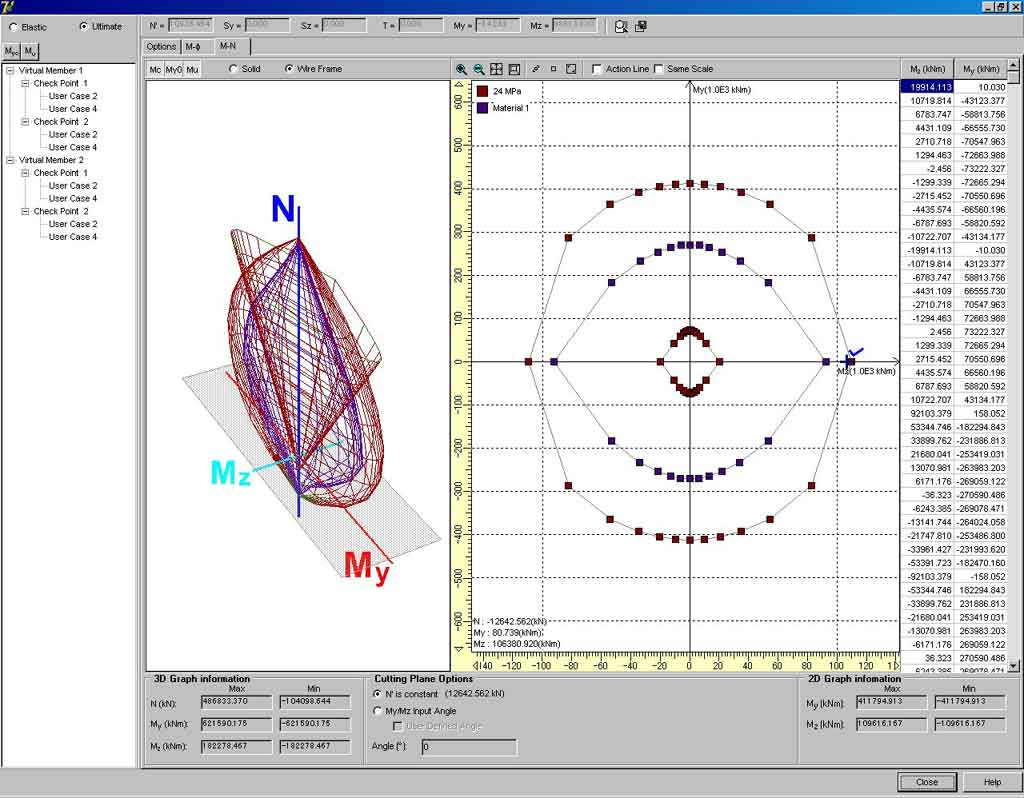Click the fit-all grid icon in graph toolbar
This screenshot has width=1024, height=798.
[x=496, y=69]
